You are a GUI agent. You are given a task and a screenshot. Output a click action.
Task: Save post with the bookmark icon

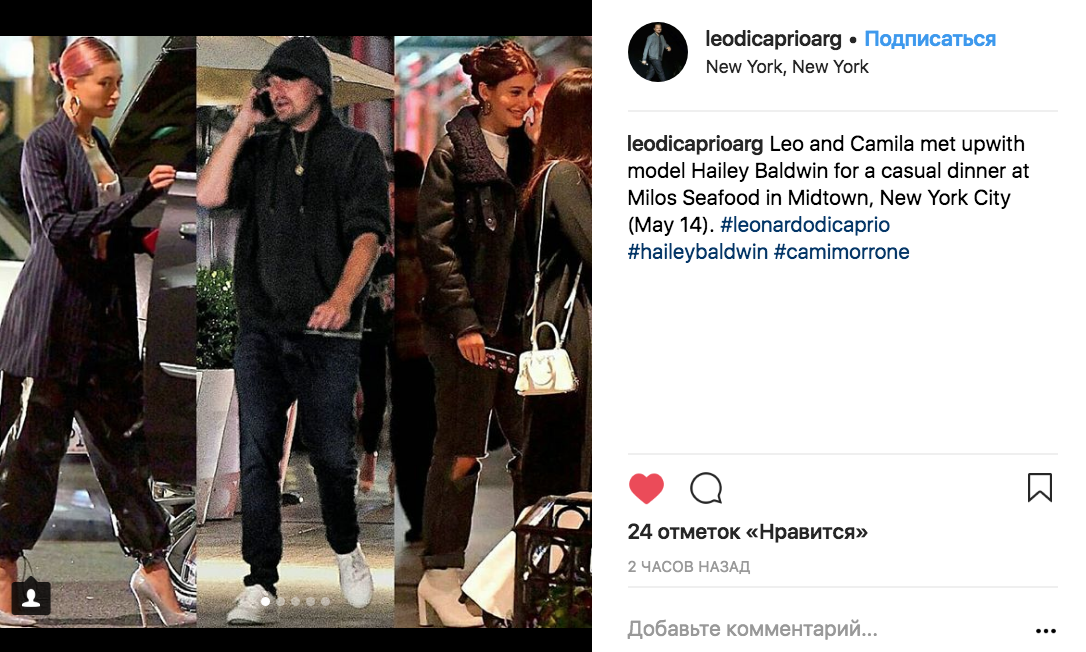(x=1040, y=488)
